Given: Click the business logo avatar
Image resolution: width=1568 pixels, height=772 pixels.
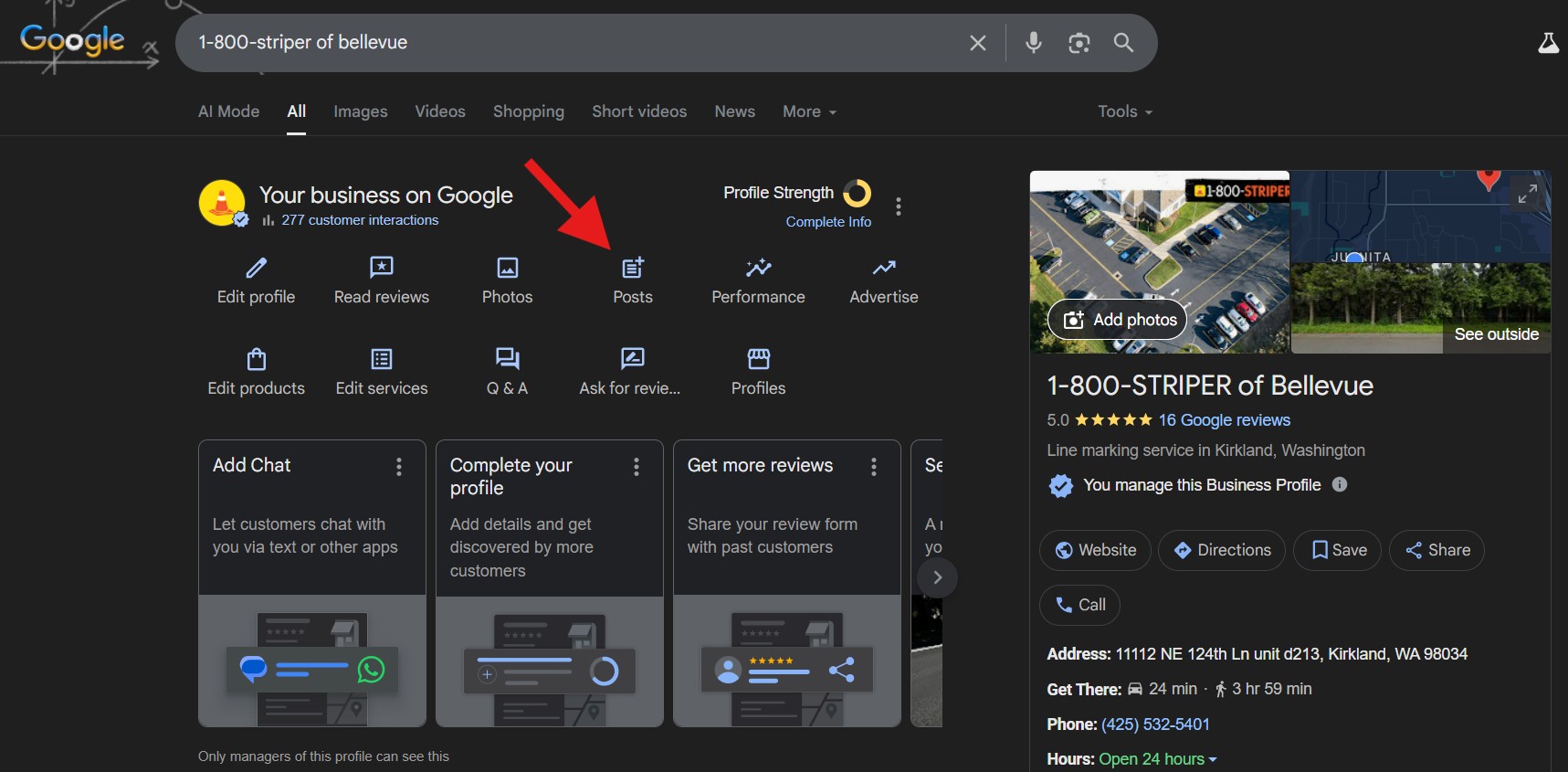Looking at the screenshot, I should (222, 203).
